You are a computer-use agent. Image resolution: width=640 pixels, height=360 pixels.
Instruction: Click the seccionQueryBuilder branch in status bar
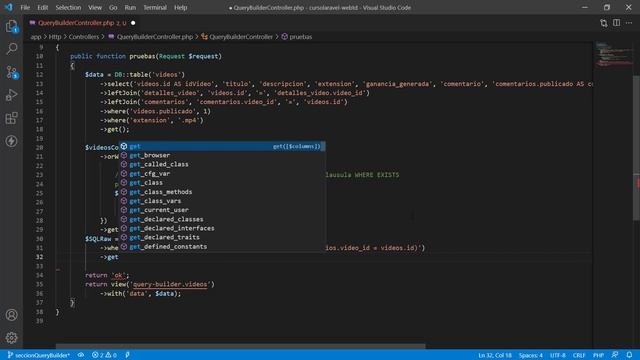coord(39,355)
